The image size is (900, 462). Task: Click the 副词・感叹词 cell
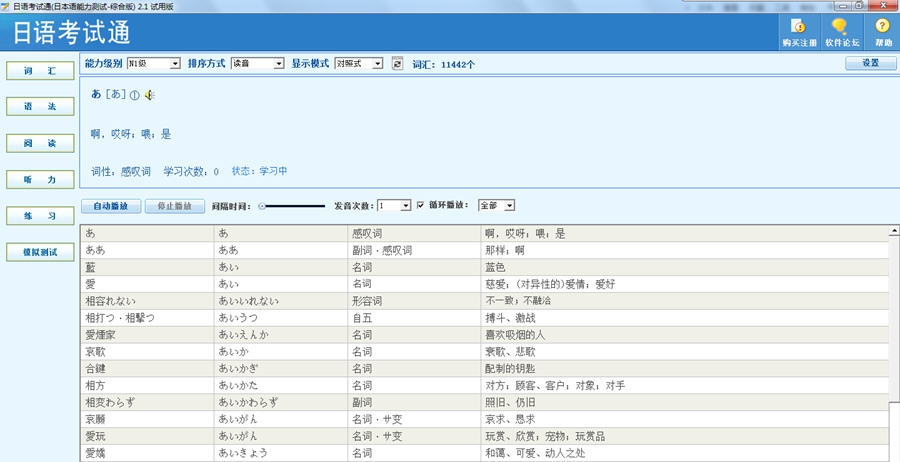pos(382,250)
